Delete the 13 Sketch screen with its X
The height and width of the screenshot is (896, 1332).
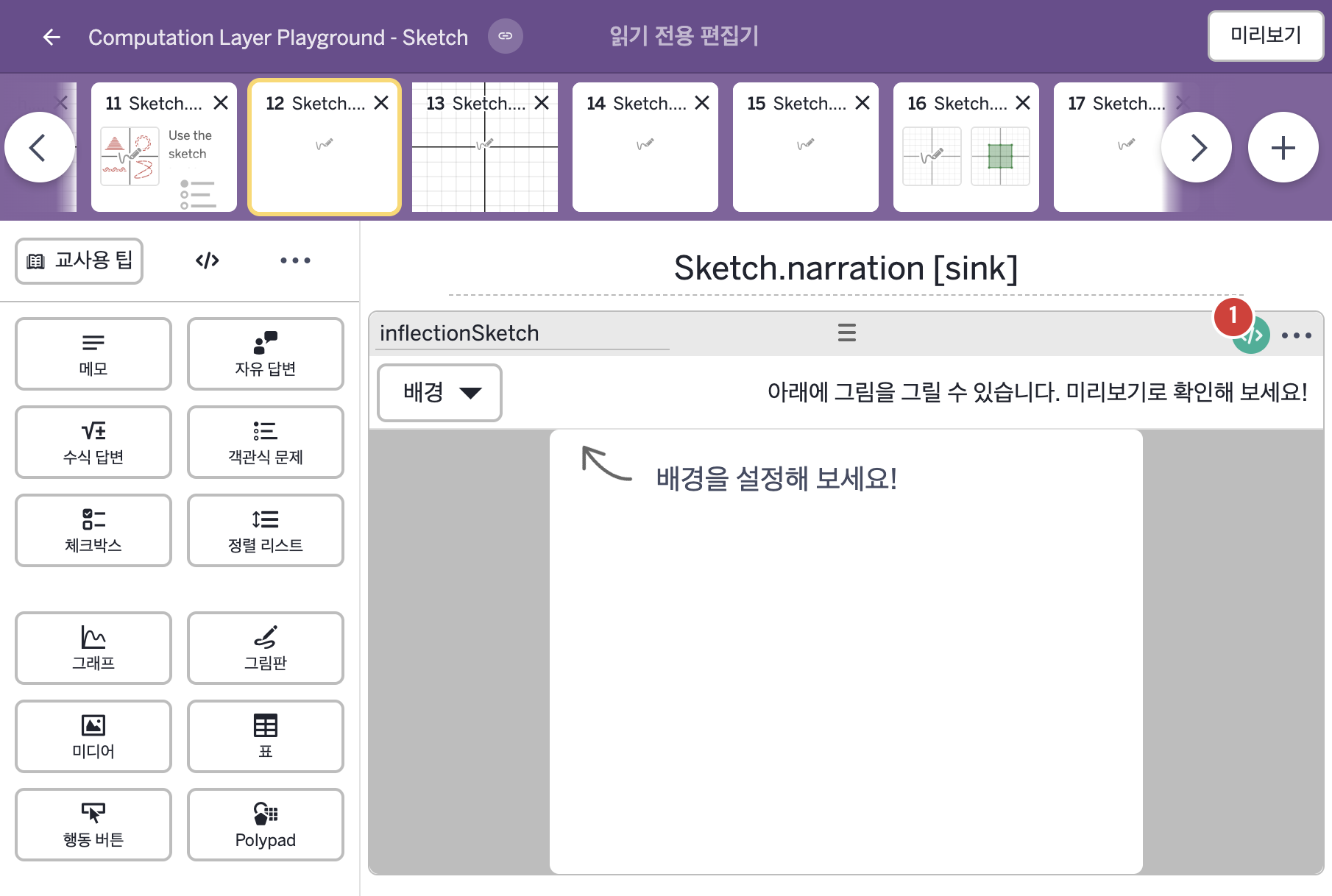click(x=542, y=103)
